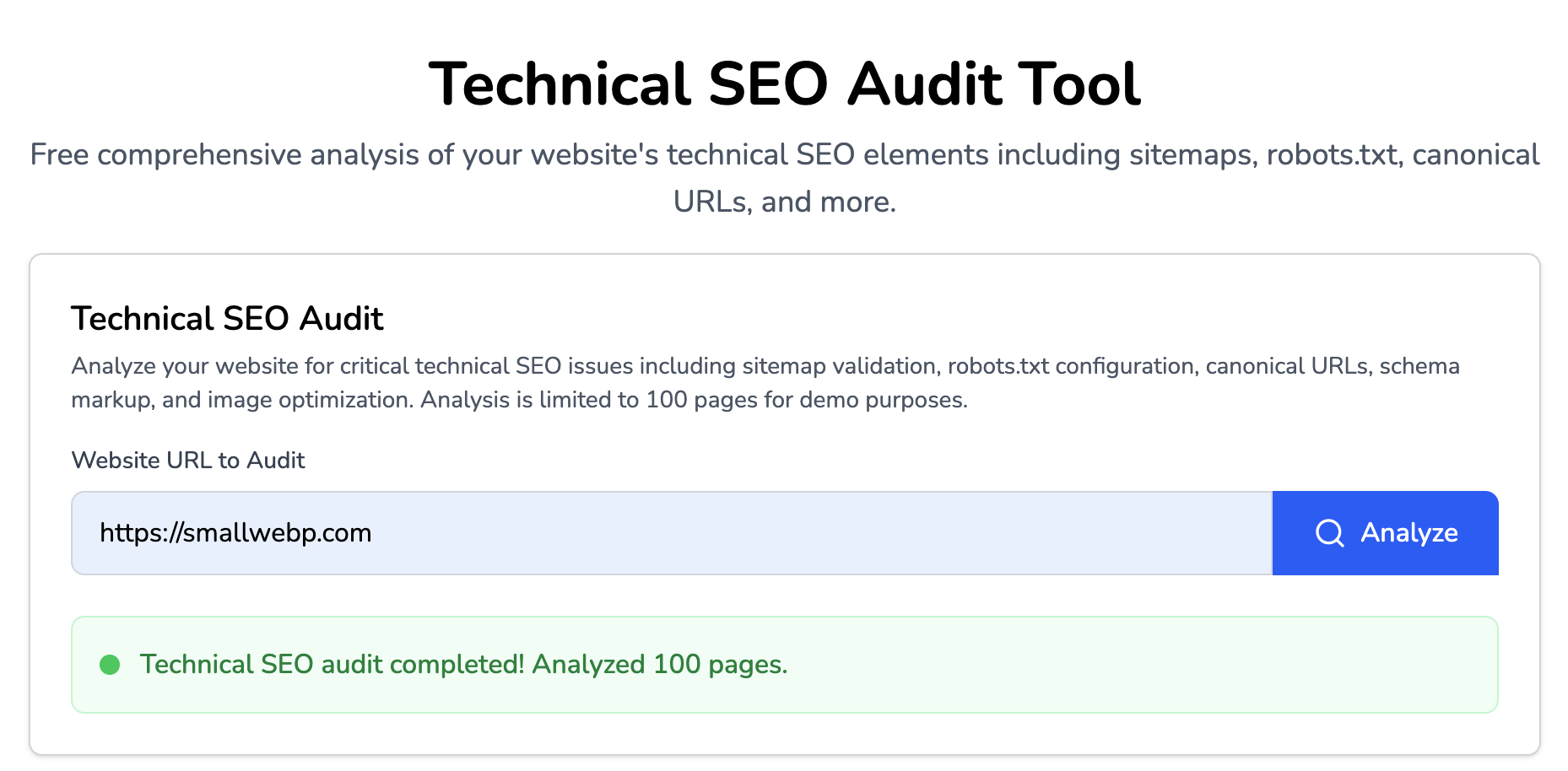
Task: Click the "Technical SEO Audit" card heading
Action: (227, 319)
